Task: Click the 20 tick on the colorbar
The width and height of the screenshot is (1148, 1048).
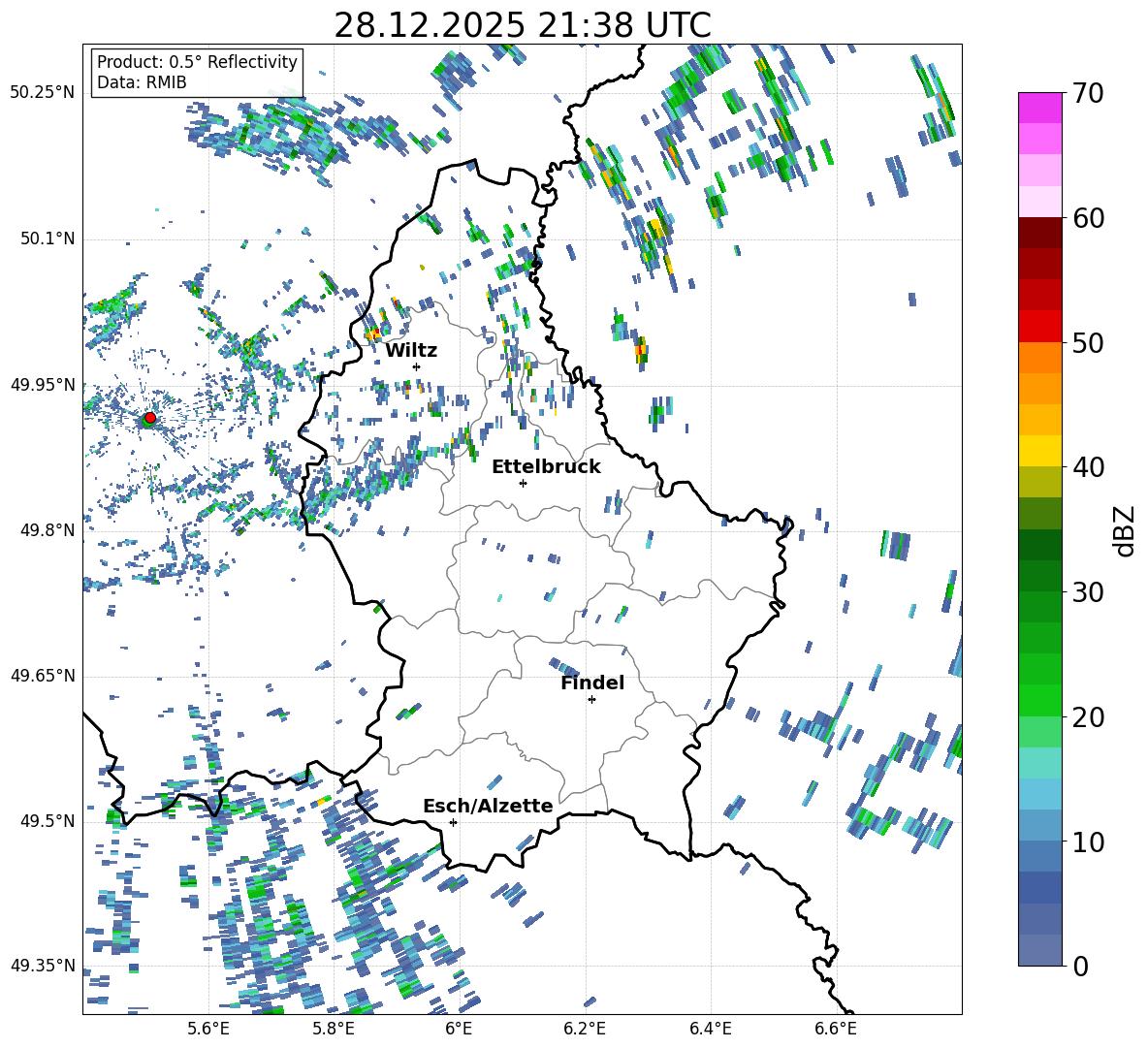Action: tap(1087, 717)
